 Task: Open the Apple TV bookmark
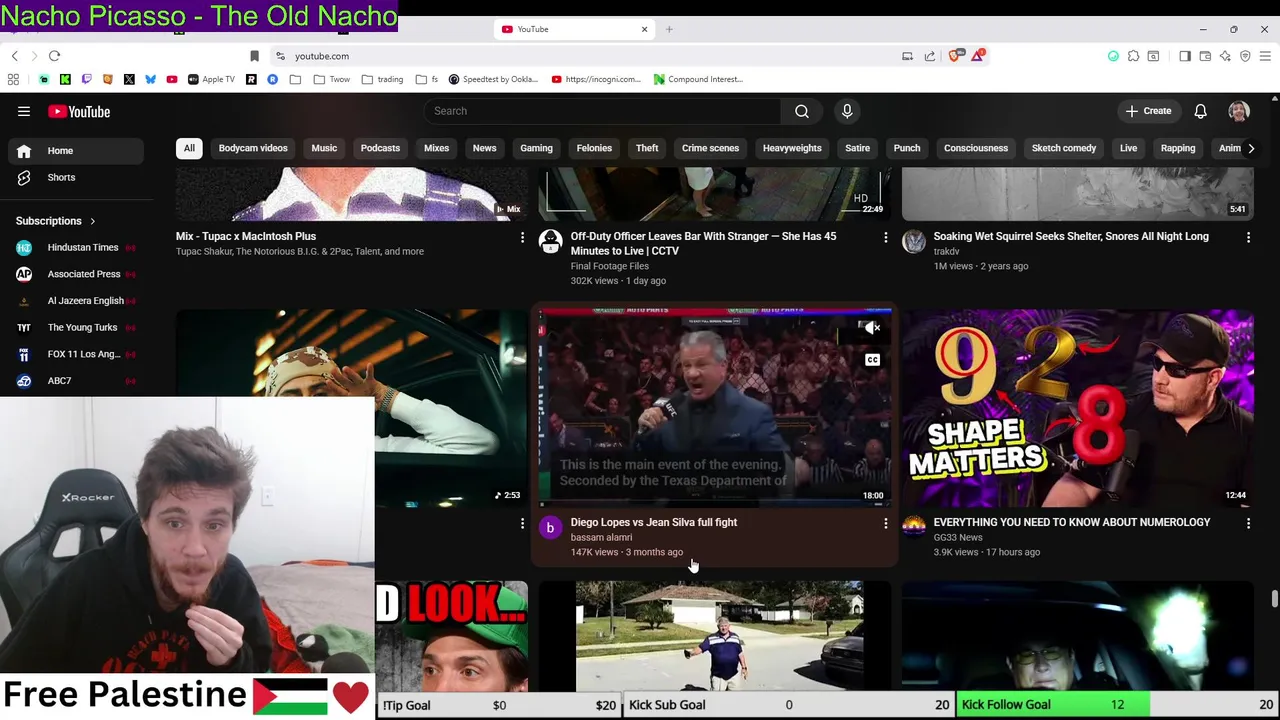click(x=211, y=79)
